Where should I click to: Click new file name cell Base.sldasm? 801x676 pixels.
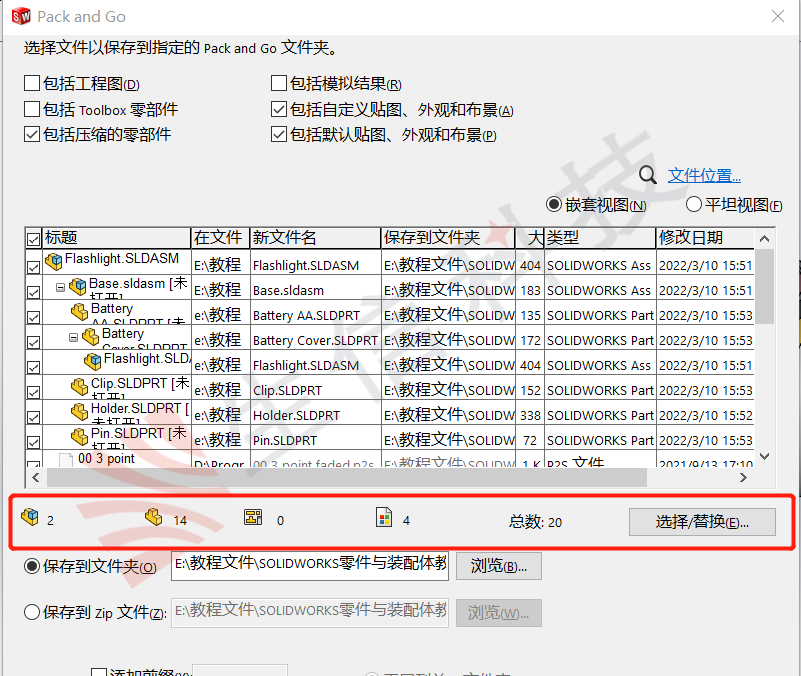click(x=316, y=290)
